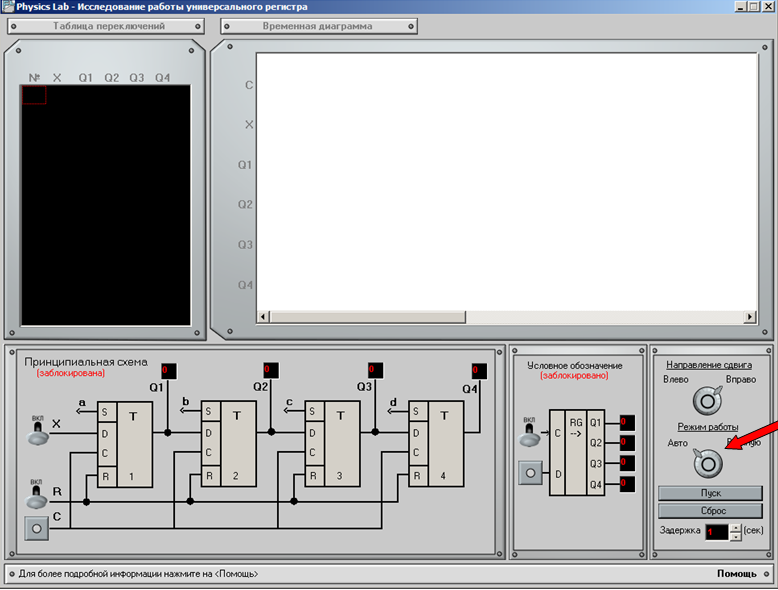The width and height of the screenshot is (778, 590).
Task: Click the Режим работы heading
Action: [708, 427]
